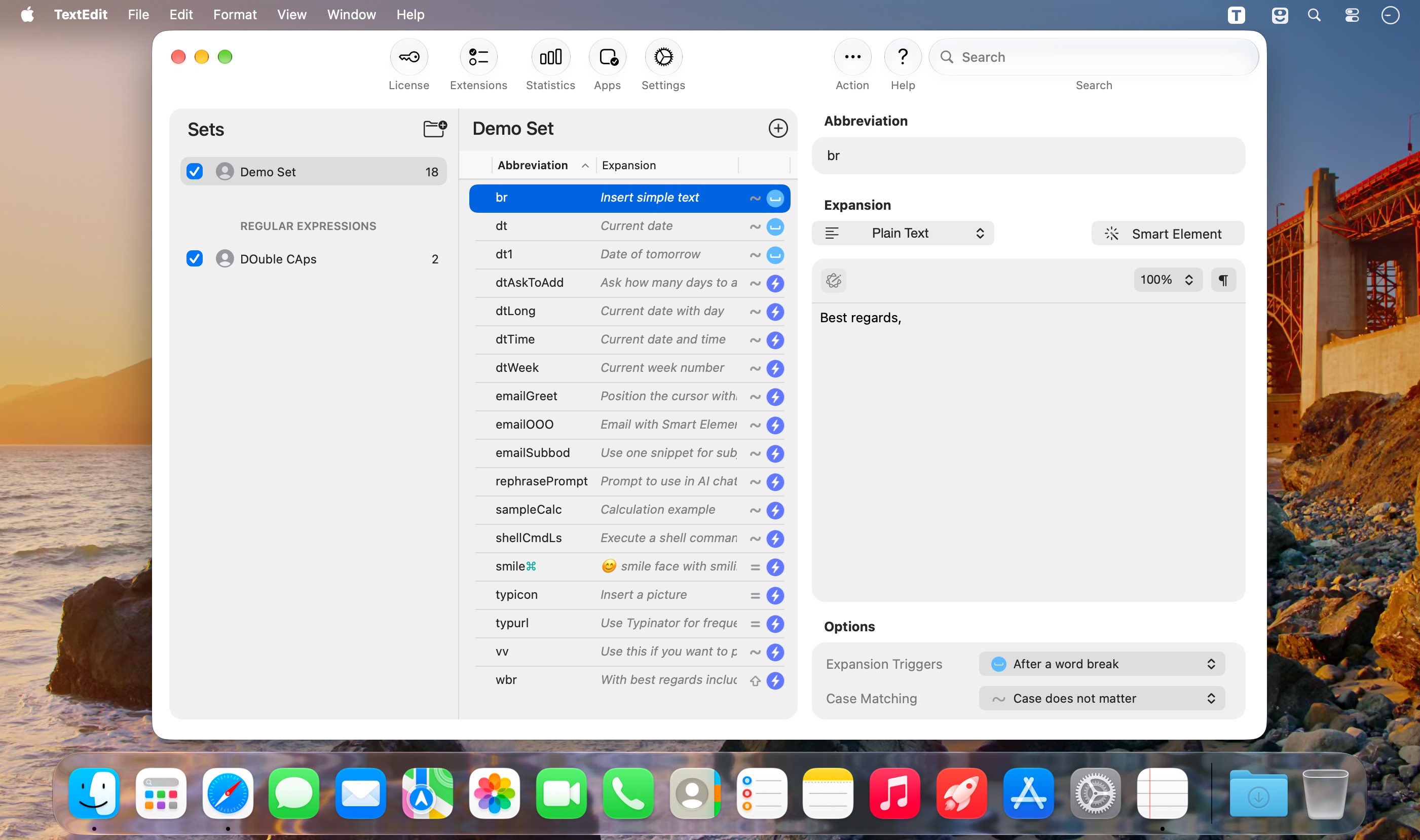This screenshot has width=1420, height=840.
Task: Click the Smart Element button
Action: [1168, 233]
